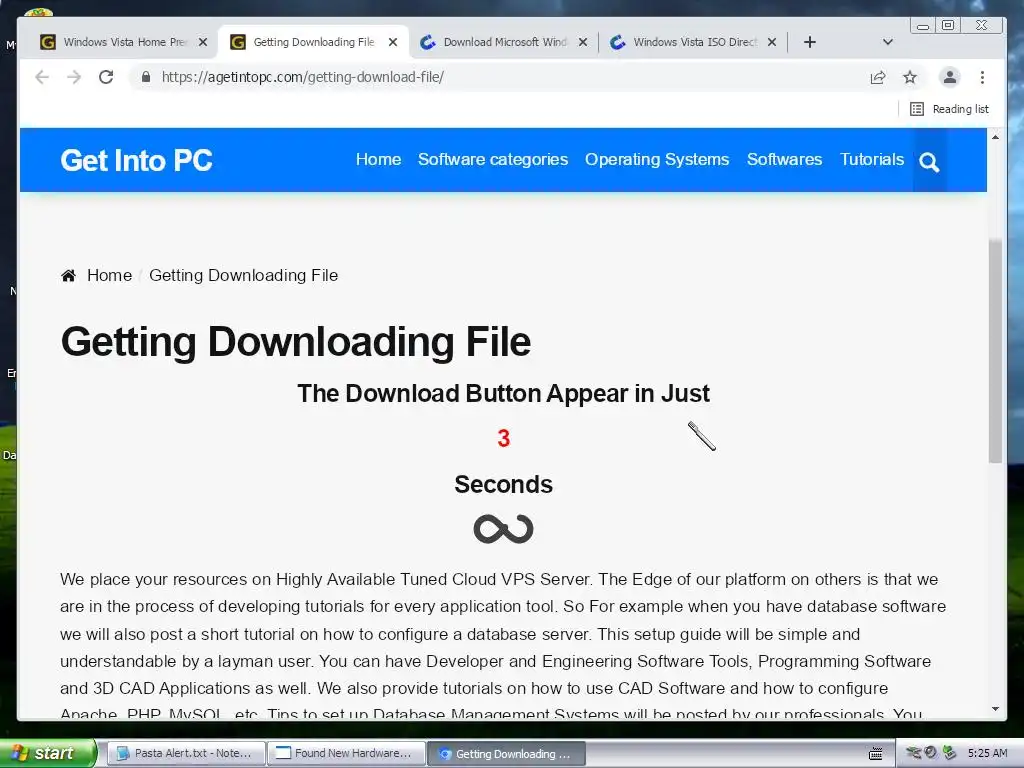Screen dimensions: 1024x768
Task: Click Getting Downloading Chrome taskbar item
Action: tap(506, 754)
